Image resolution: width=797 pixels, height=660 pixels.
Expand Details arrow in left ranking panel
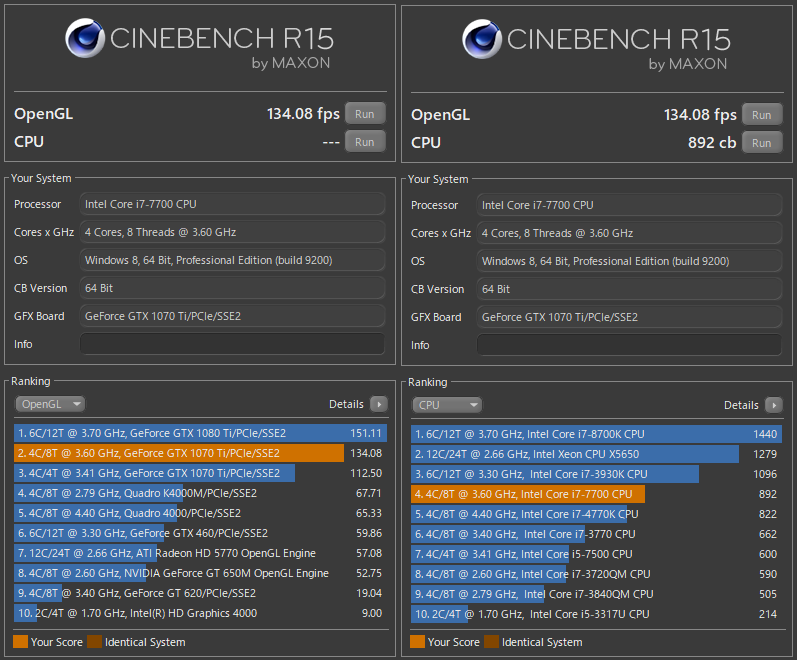pos(379,404)
